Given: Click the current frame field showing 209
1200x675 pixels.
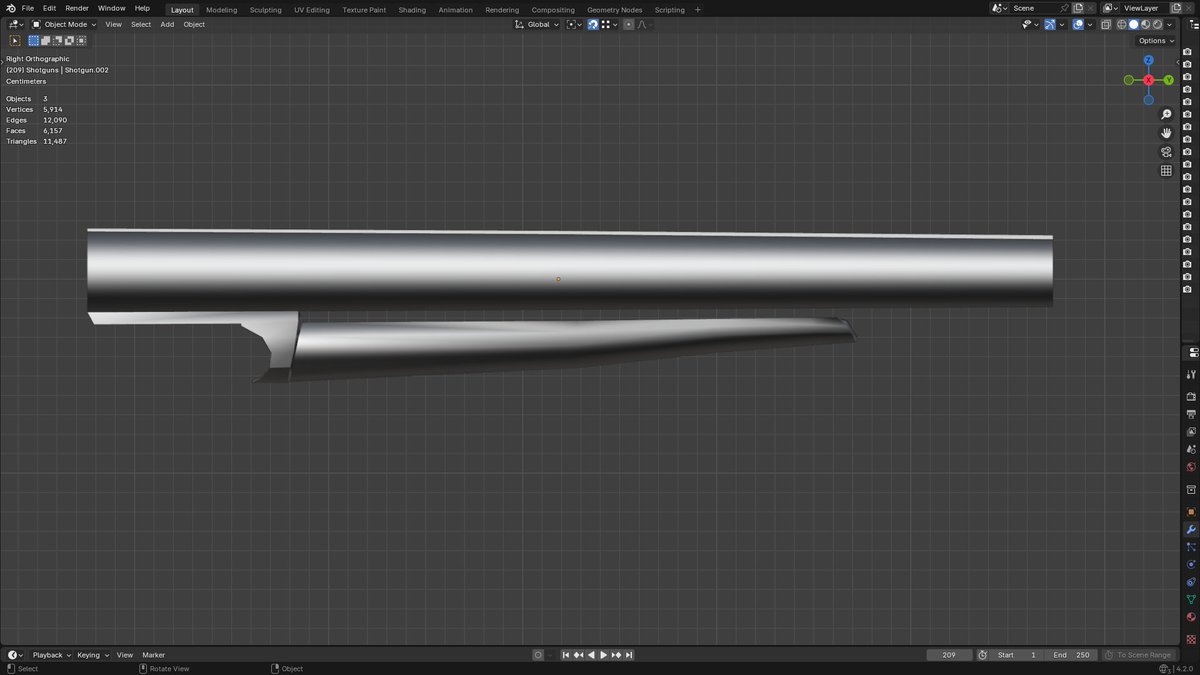Looking at the screenshot, I should point(949,655).
